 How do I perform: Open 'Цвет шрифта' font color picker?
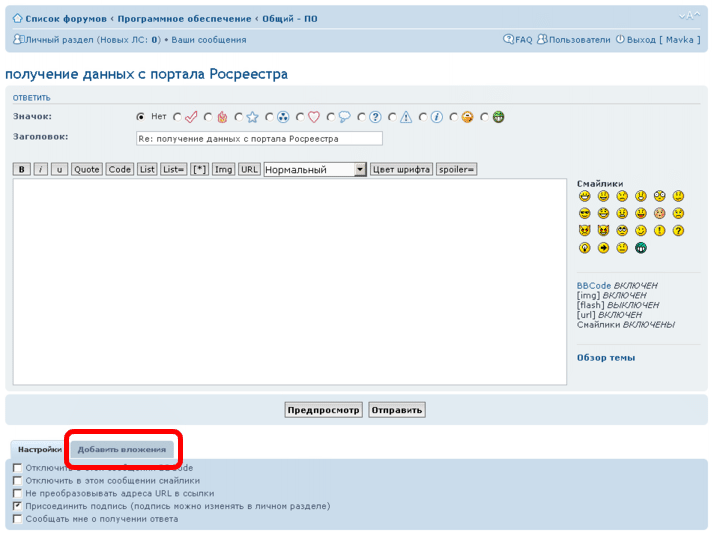click(x=401, y=169)
